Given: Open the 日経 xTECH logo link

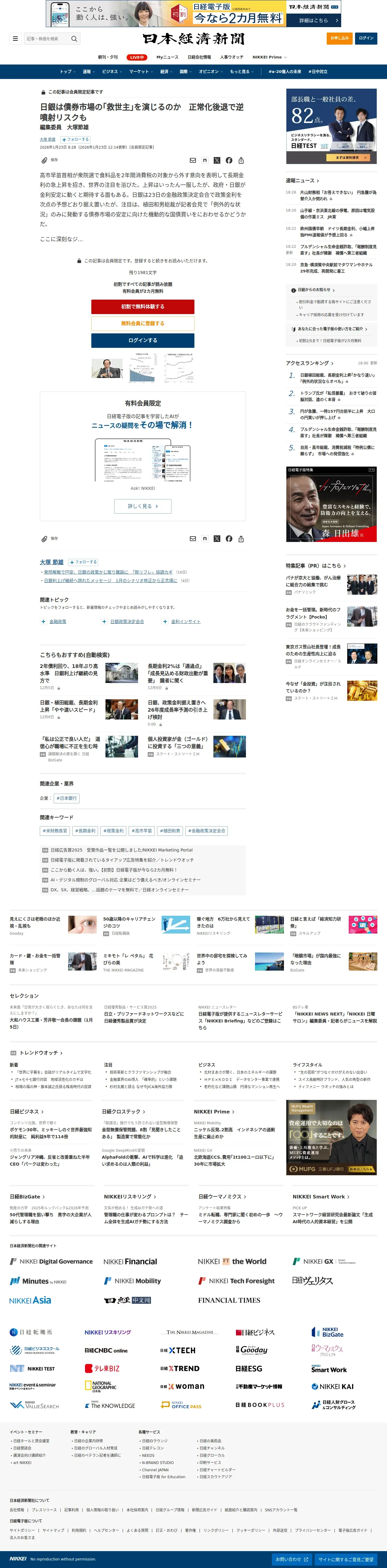Looking at the screenshot, I should click(x=178, y=1350).
